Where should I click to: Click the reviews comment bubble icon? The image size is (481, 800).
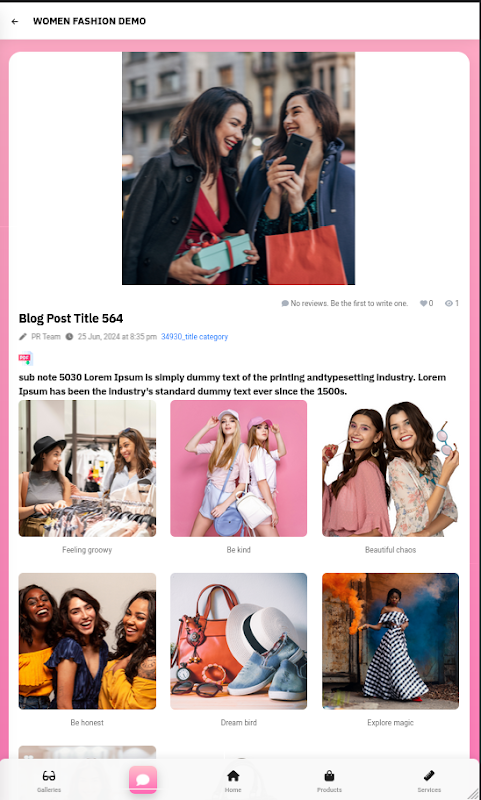tap(285, 303)
